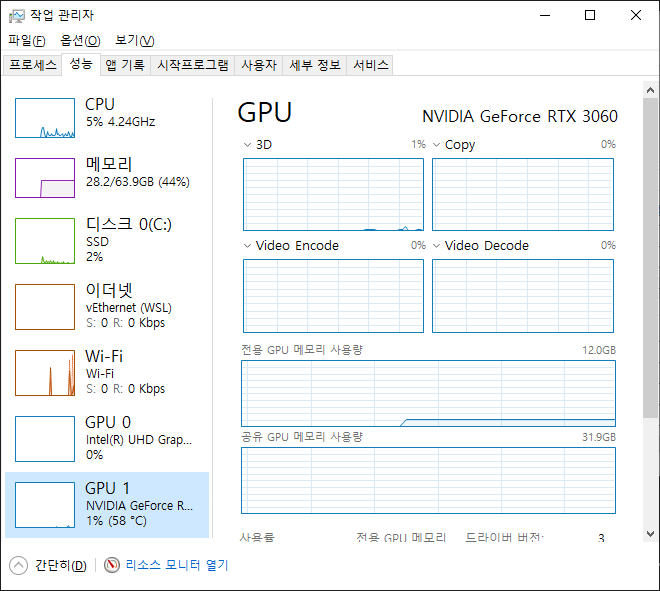Click the resource monitor gauge icon

pos(112,565)
